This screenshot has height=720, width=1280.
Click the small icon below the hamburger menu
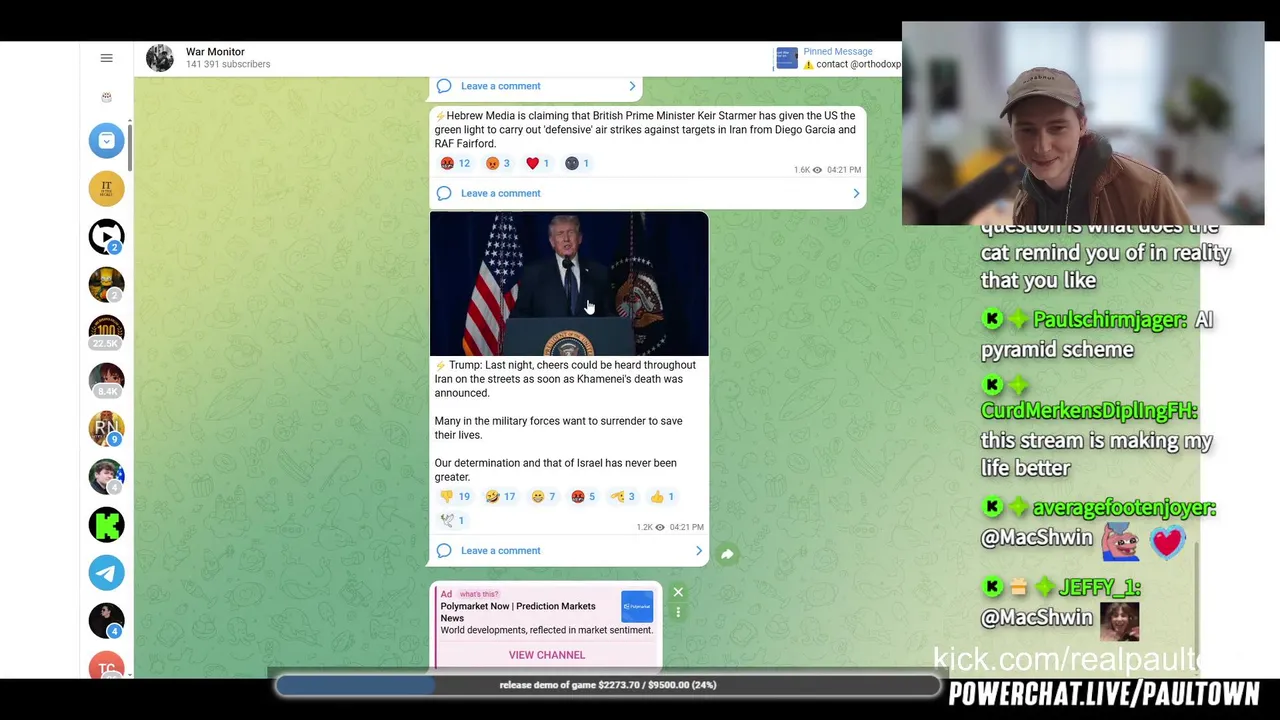(x=106, y=97)
